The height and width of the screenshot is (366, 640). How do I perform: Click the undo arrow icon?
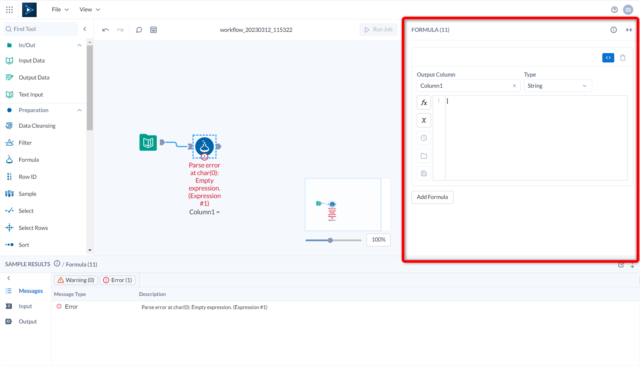point(105,30)
